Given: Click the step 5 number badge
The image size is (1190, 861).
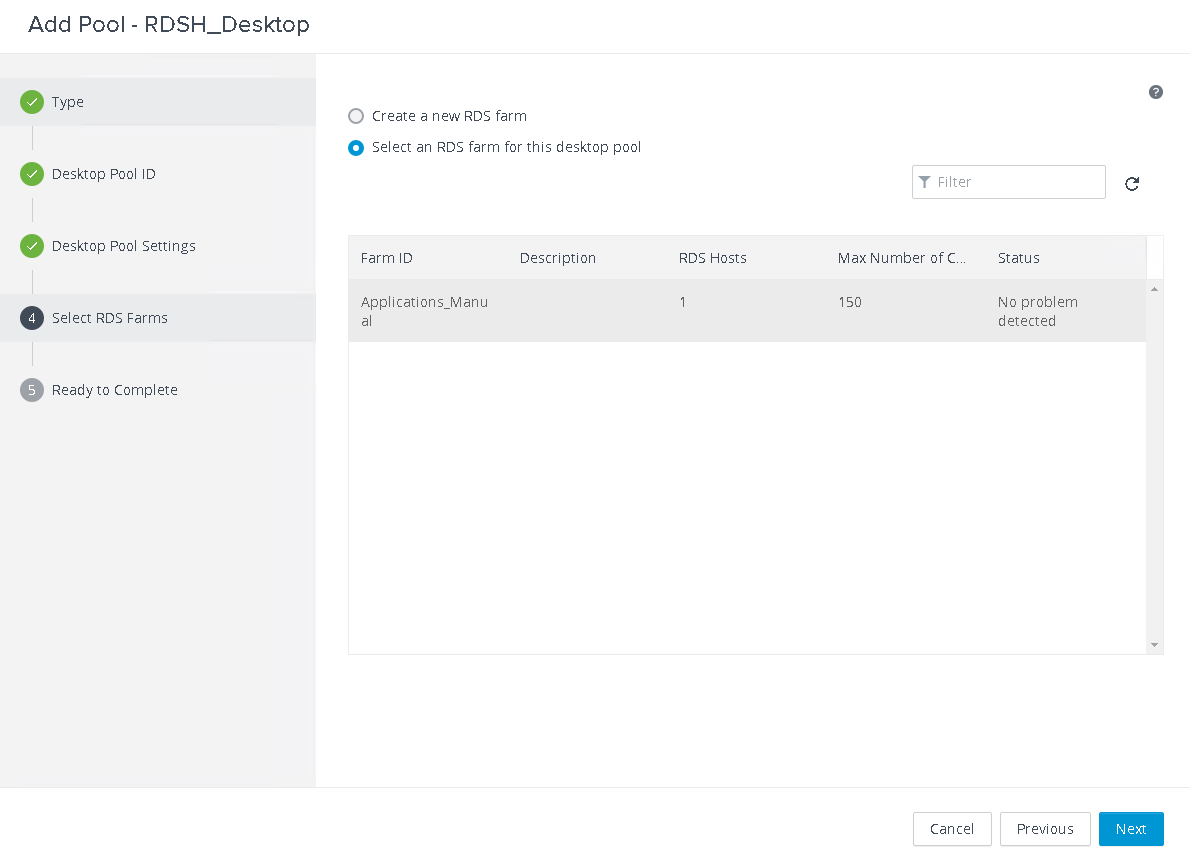Looking at the screenshot, I should [x=32, y=390].
